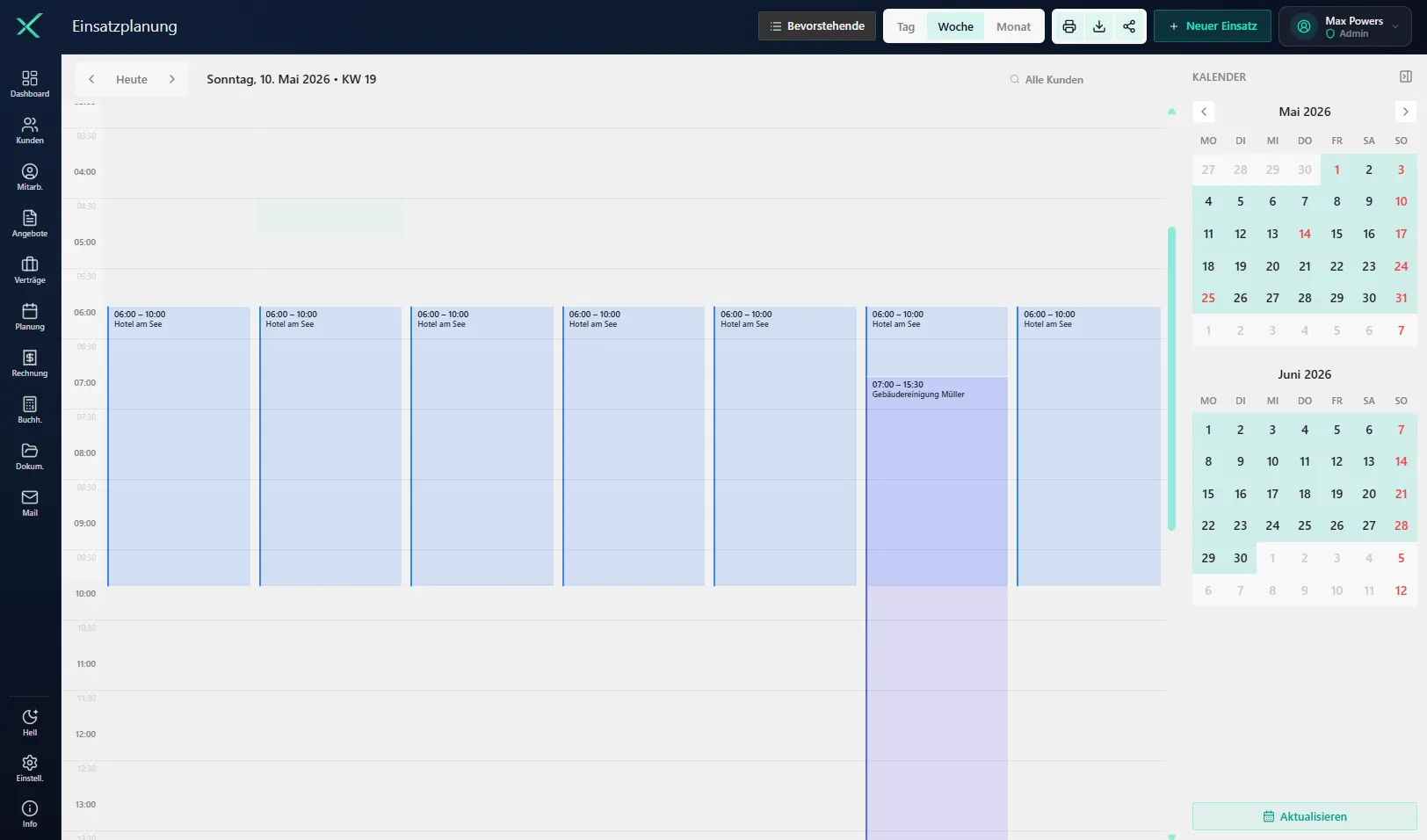Go to next week arrow

pyautogui.click(x=172, y=79)
